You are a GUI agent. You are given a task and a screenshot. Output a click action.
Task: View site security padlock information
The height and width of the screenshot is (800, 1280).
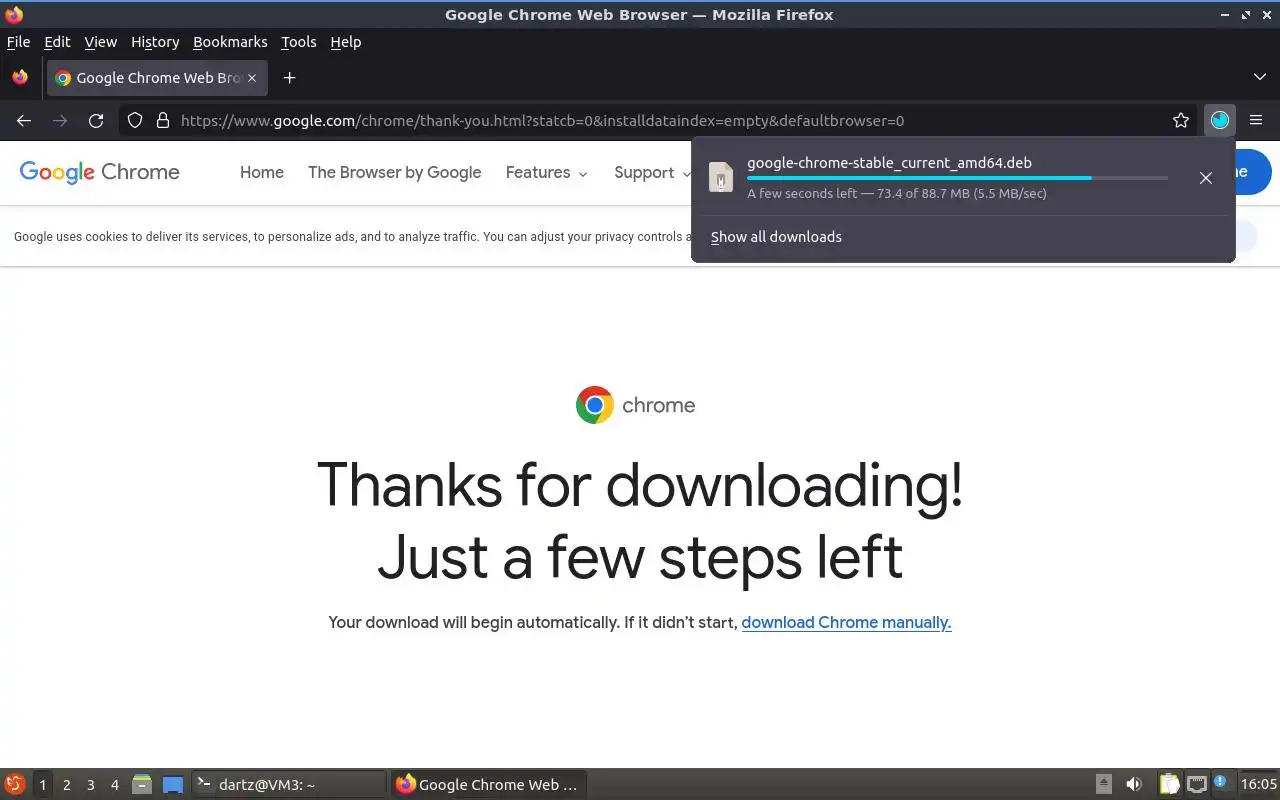(x=163, y=121)
